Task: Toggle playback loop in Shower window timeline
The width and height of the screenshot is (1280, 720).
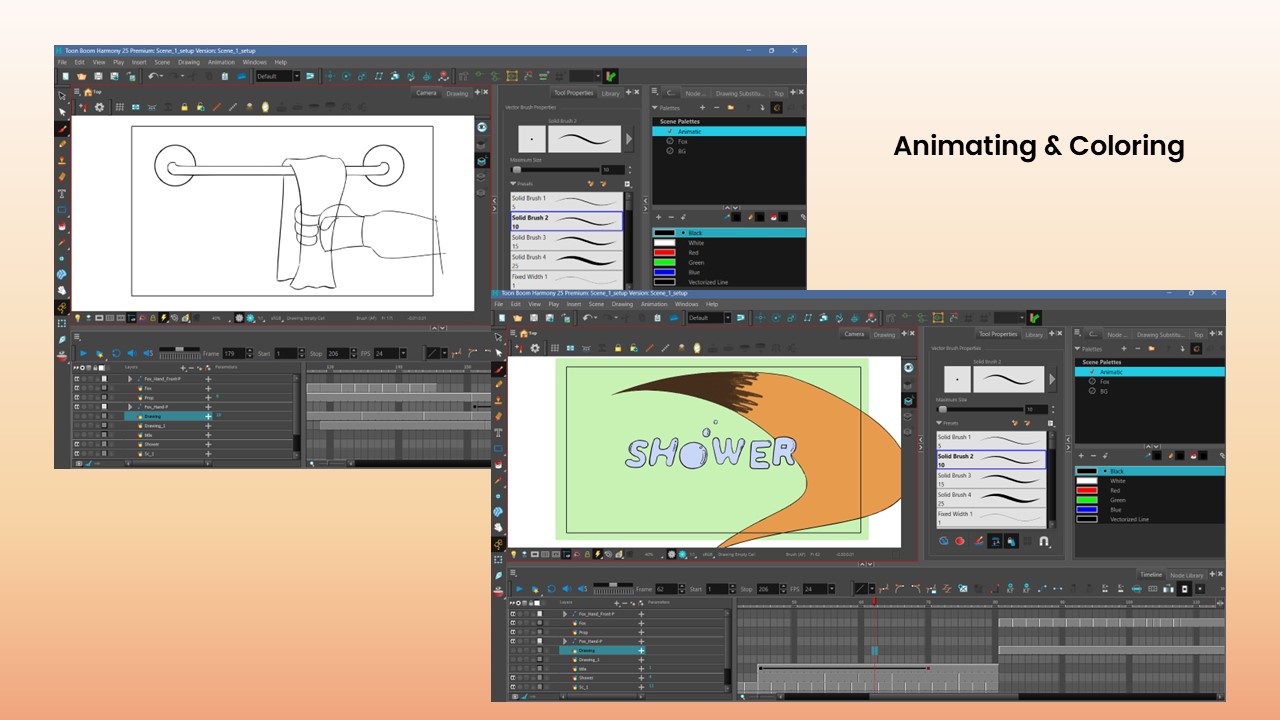Action: (x=549, y=589)
